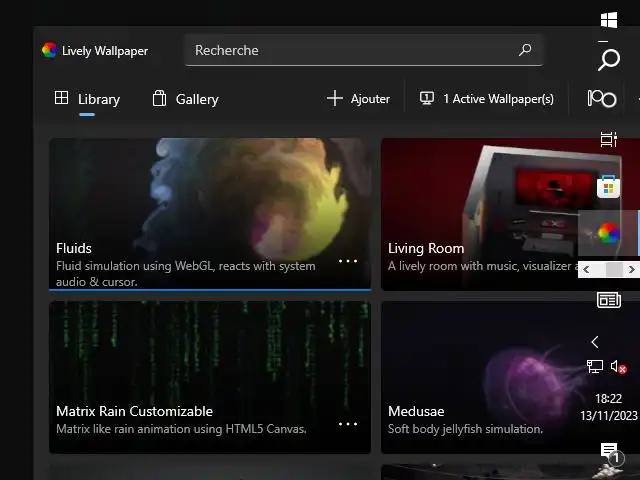Open the network tray icon
The height and width of the screenshot is (480, 640).
(595, 366)
